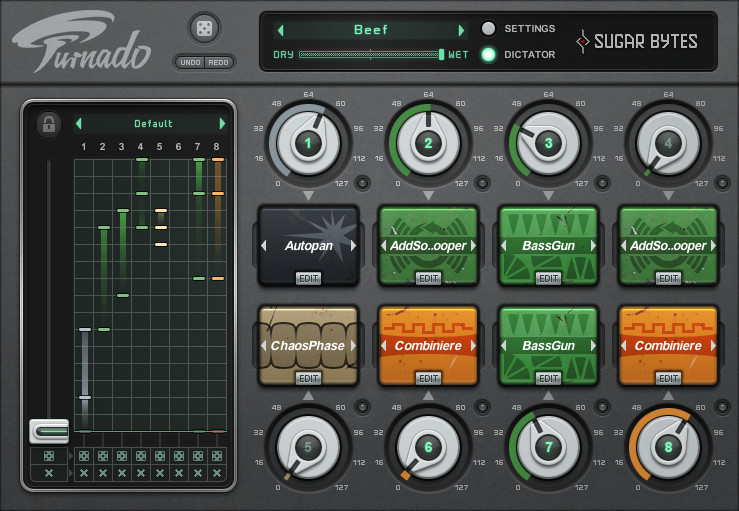Open the Default dictator preset menu
The image size is (739, 511).
tap(153, 124)
